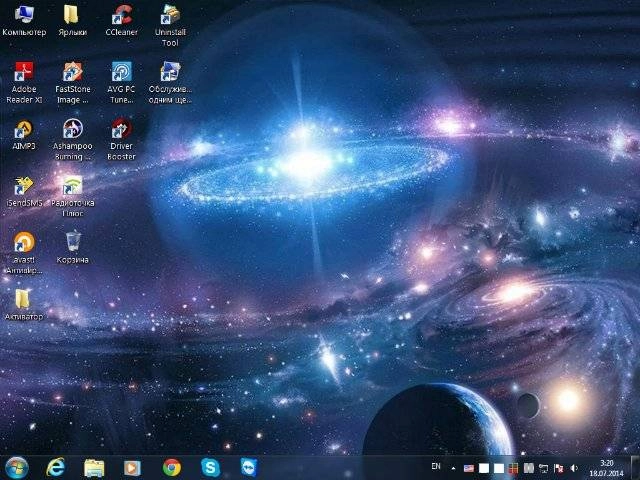Screen dimensions: 640x480
Task: Open the Windows Start menu
Action: (17, 468)
